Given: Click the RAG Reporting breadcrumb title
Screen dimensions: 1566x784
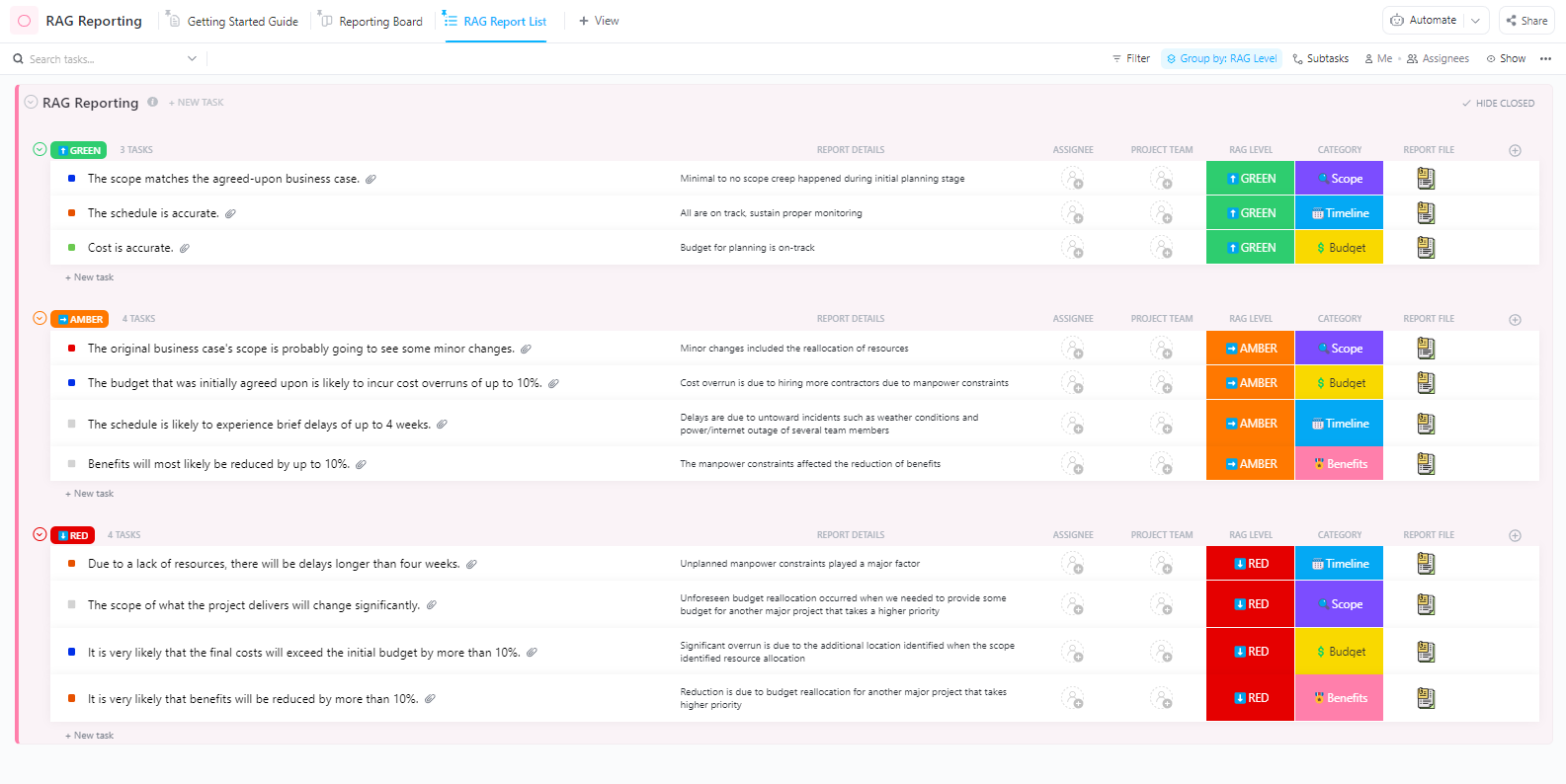Looking at the screenshot, I should point(94,21).
